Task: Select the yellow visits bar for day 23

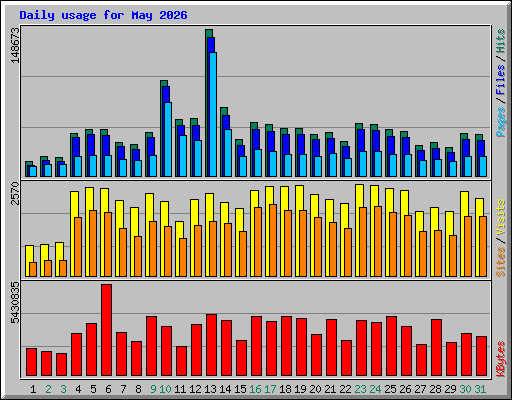Action: tap(359, 196)
